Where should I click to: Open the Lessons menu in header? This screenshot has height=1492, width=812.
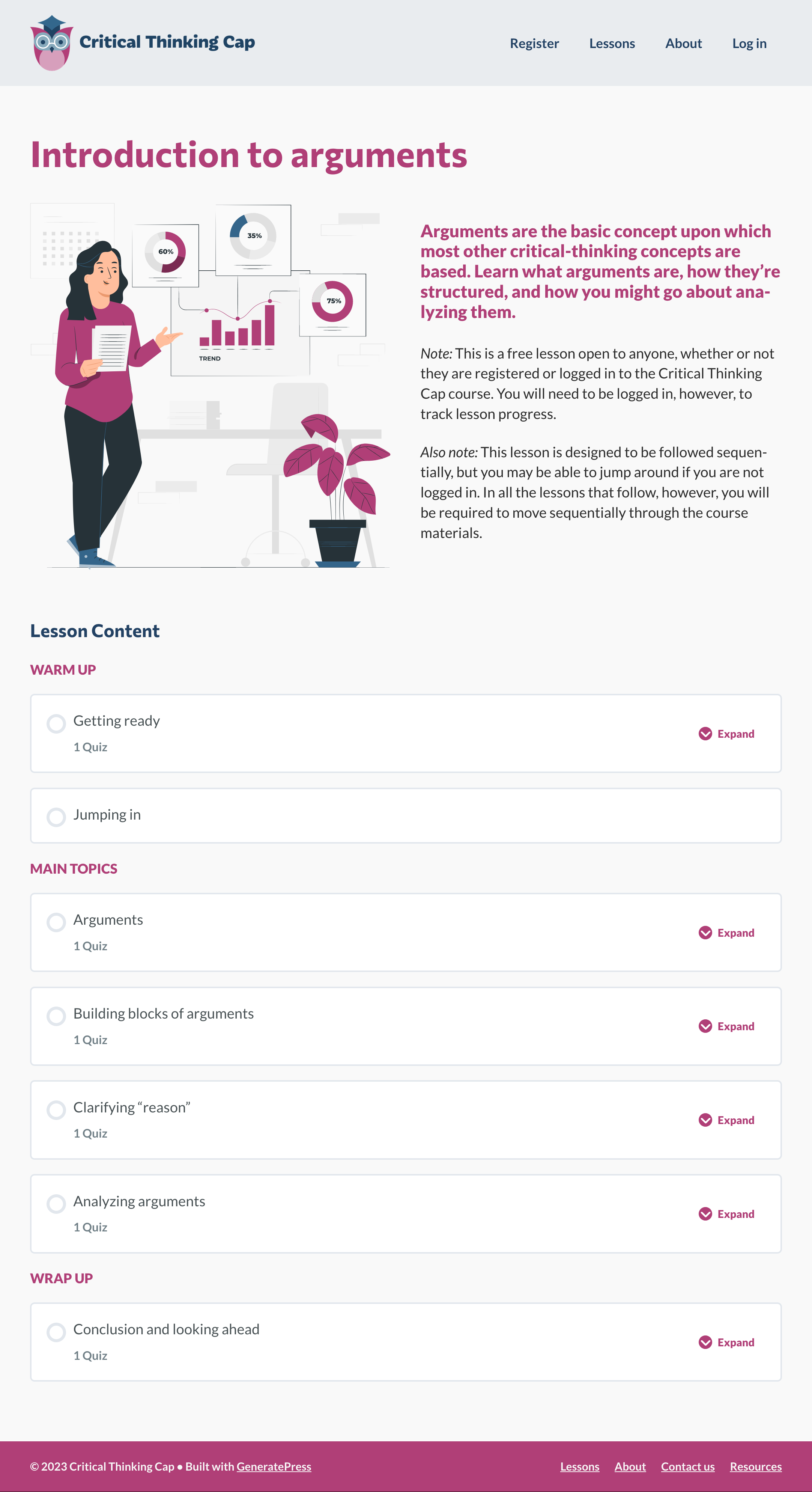pos(612,44)
